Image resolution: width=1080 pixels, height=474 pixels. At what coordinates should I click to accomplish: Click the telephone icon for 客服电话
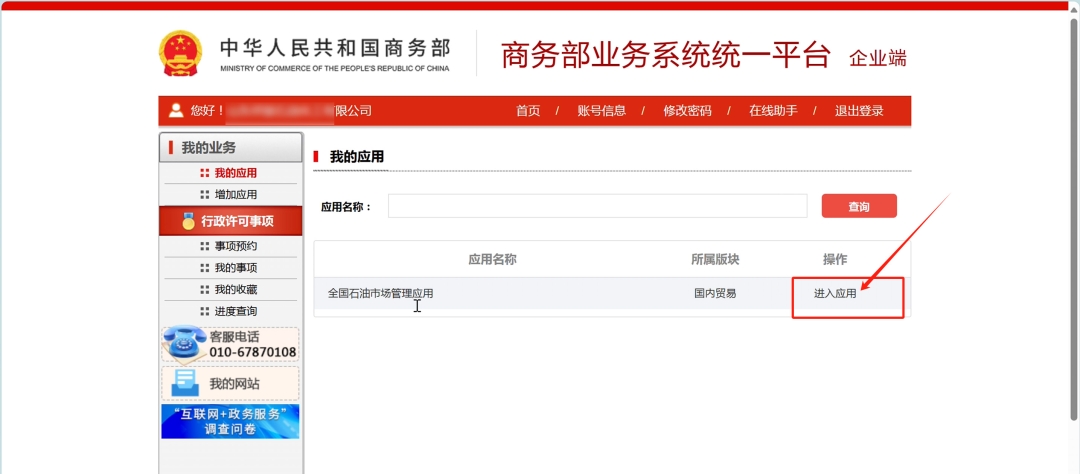(184, 344)
